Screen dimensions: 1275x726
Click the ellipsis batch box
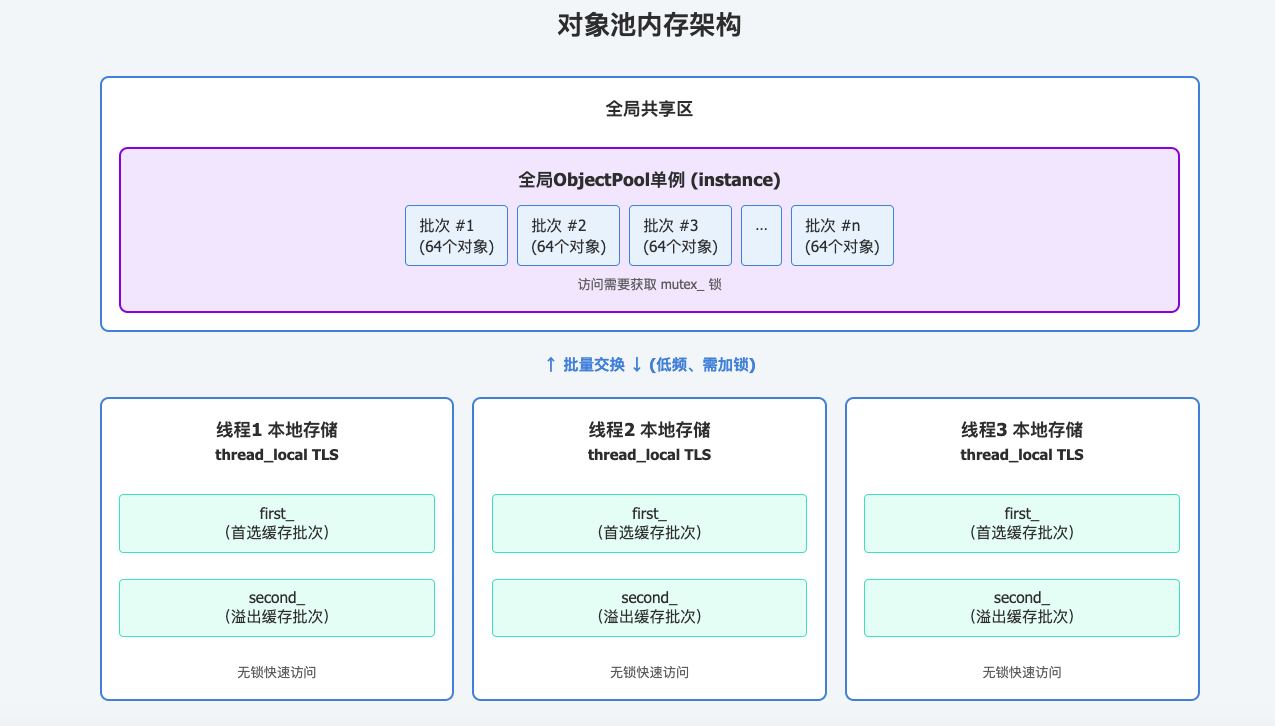761,236
